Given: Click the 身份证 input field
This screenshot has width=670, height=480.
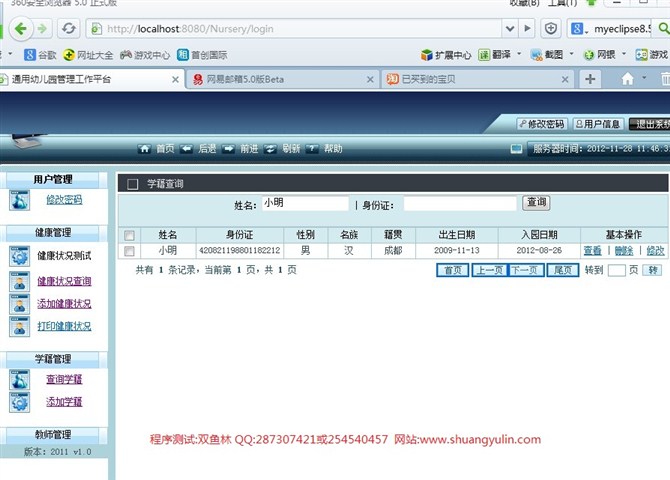Looking at the screenshot, I should 460,203.
